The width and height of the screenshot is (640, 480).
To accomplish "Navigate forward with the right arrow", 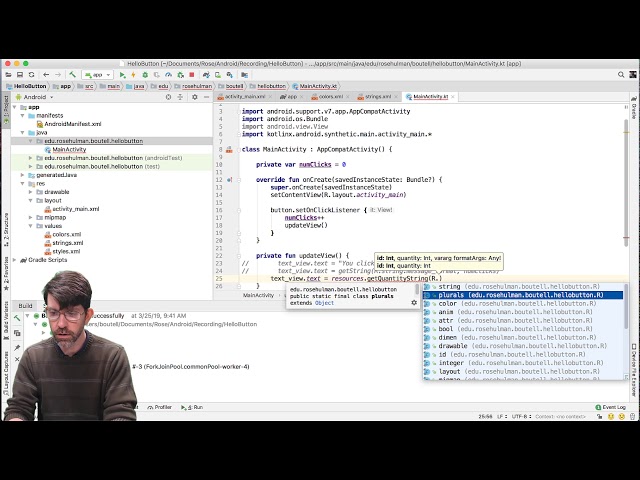I will tap(58, 75).
